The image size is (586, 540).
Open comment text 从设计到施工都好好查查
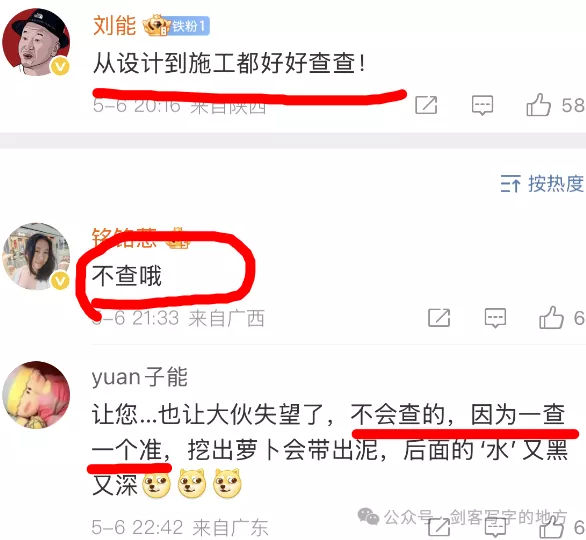point(229,63)
